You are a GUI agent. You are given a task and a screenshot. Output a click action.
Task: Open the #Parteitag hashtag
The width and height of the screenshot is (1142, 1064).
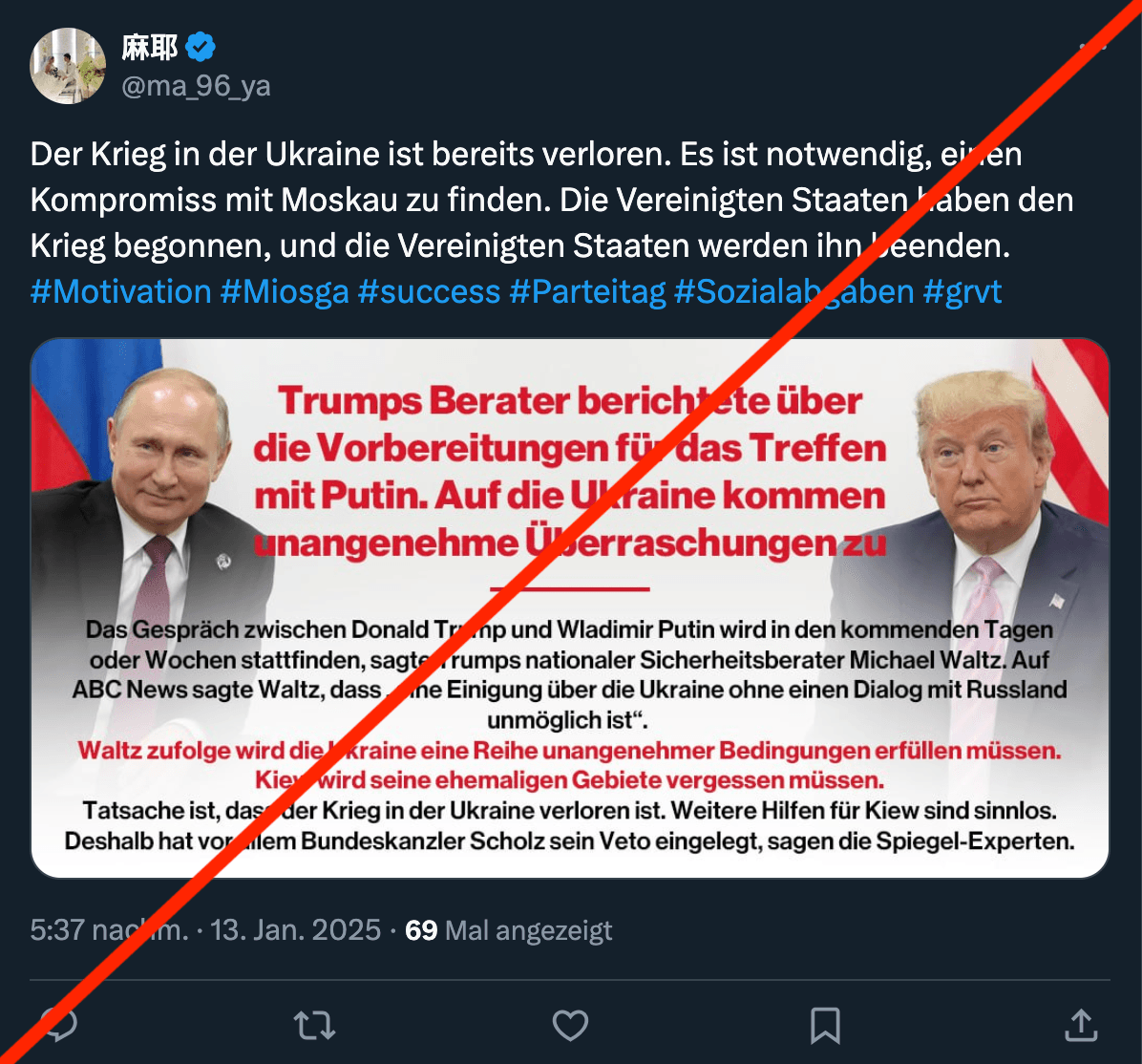(588, 292)
